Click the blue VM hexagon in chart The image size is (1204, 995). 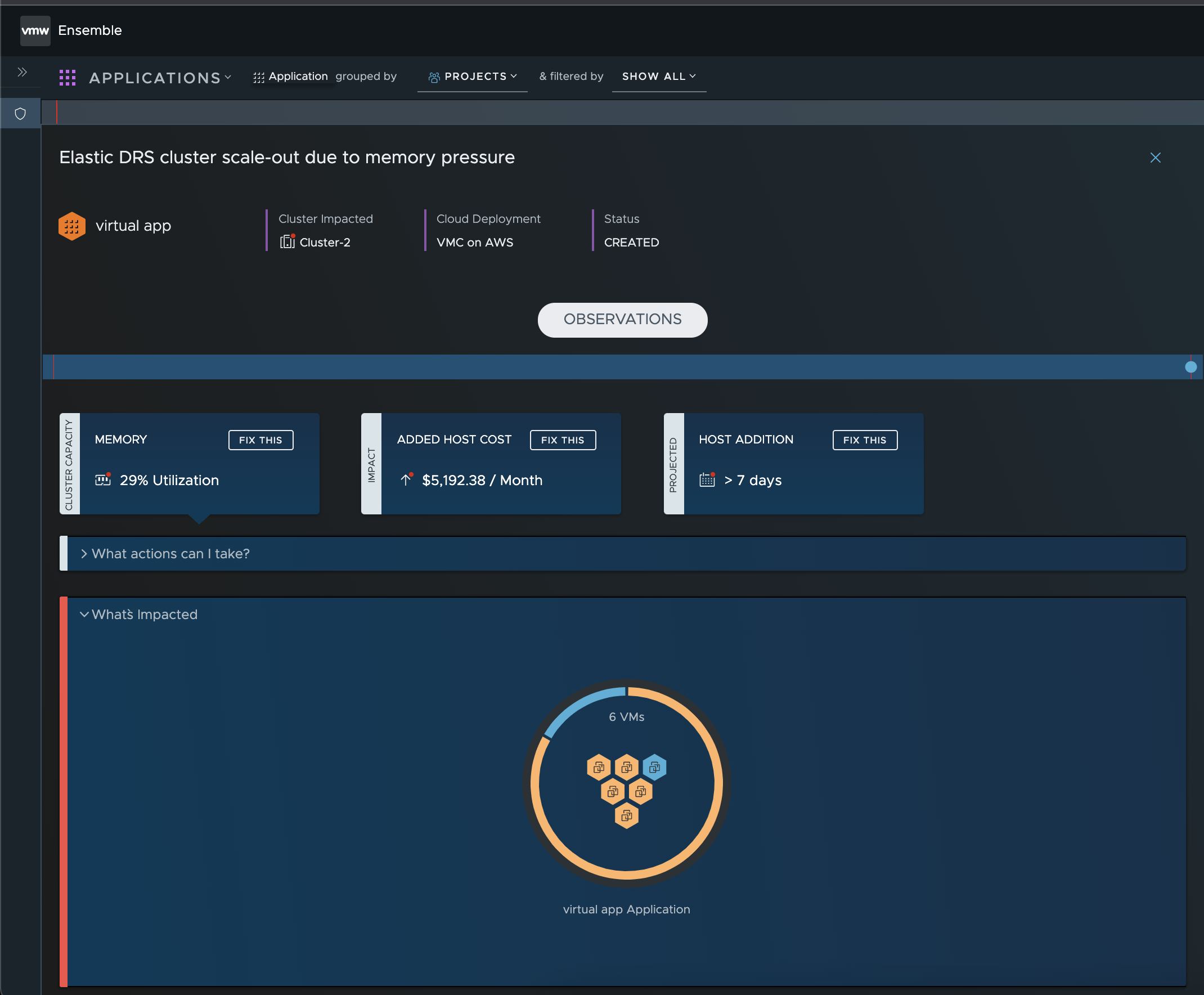[x=654, y=767]
